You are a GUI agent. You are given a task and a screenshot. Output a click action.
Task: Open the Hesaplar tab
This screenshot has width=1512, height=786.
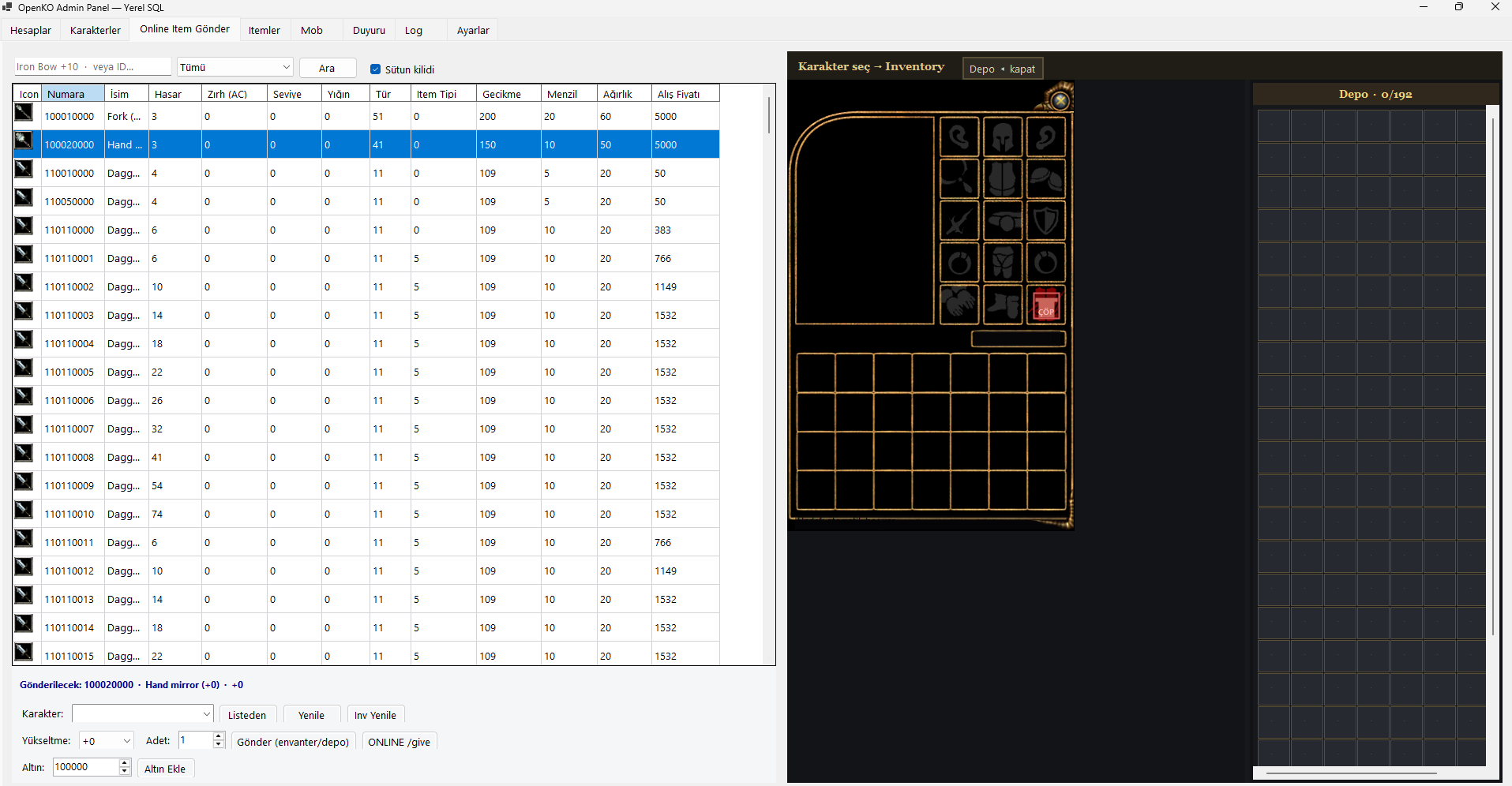click(31, 30)
